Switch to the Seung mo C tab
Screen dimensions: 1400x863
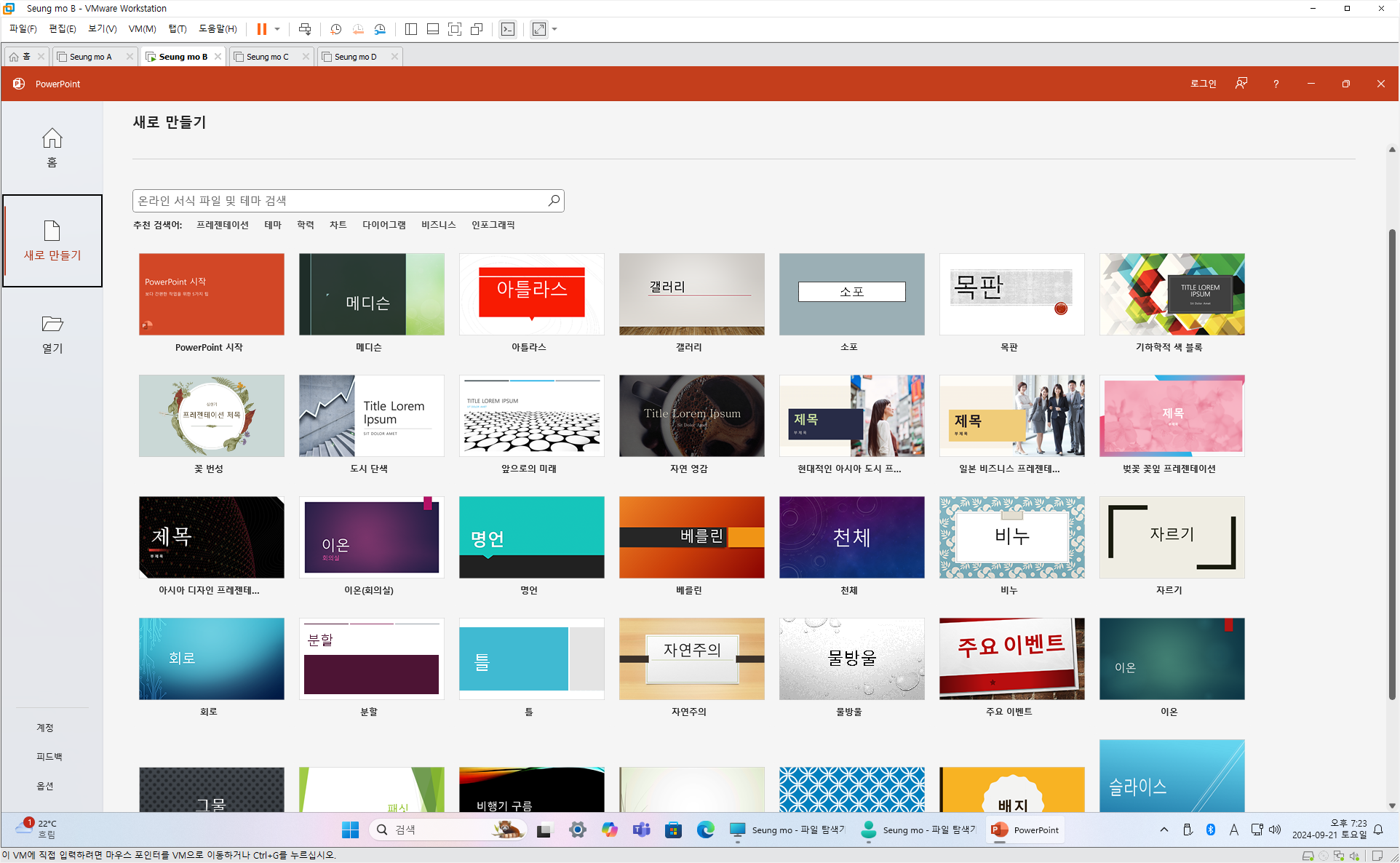click(268, 57)
